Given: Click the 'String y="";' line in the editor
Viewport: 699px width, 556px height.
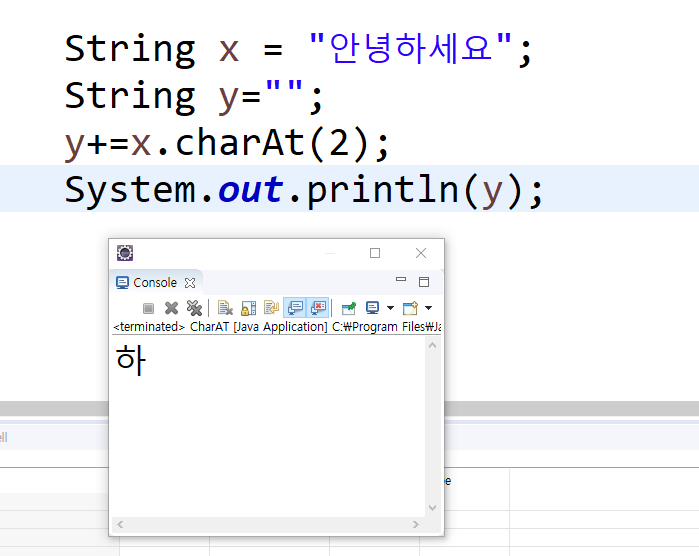Looking at the screenshot, I should (x=193, y=96).
